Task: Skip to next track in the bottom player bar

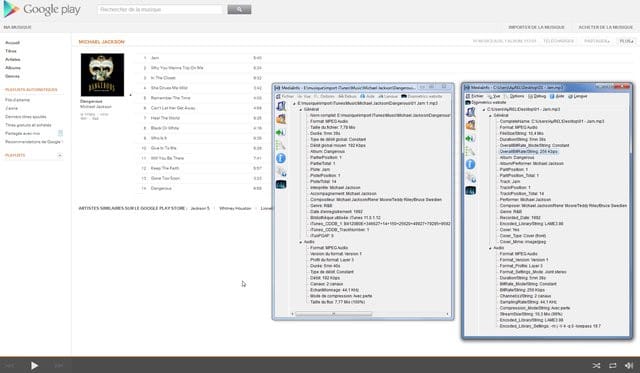Action: [59, 366]
